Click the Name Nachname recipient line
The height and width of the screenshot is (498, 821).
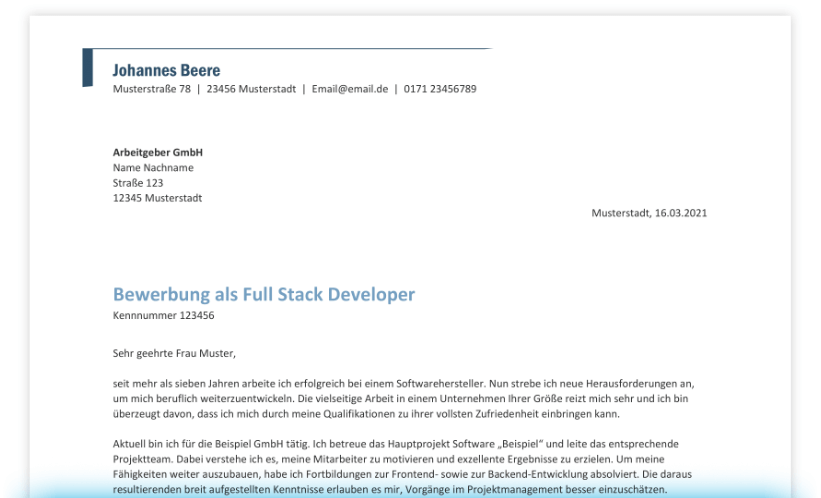[x=153, y=168]
